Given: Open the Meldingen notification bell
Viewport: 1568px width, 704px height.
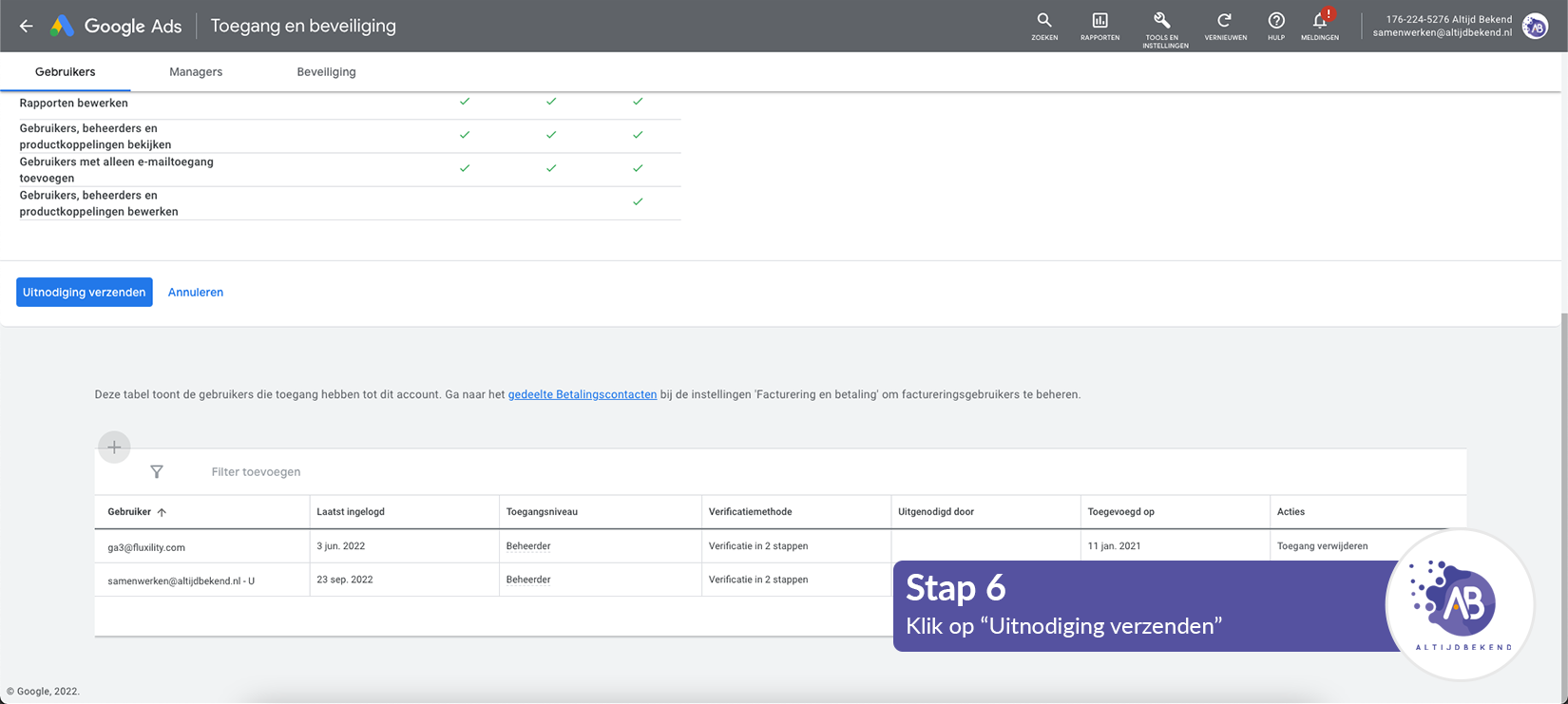Looking at the screenshot, I should coord(1320,21).
